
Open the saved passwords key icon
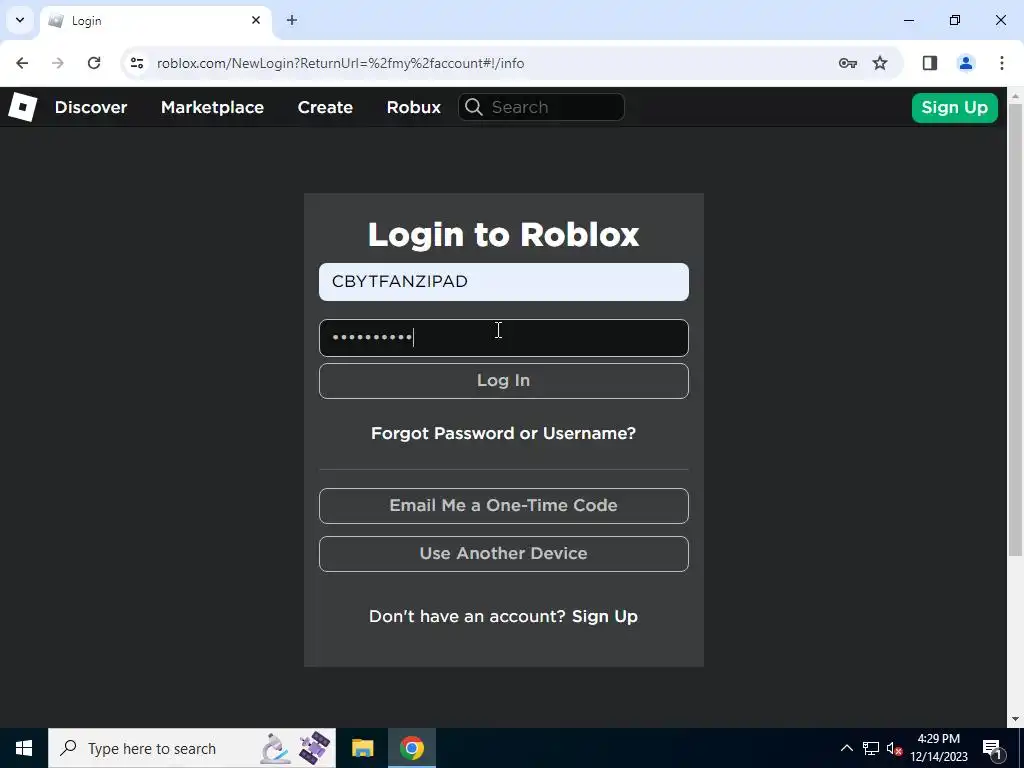pos(848,63)
